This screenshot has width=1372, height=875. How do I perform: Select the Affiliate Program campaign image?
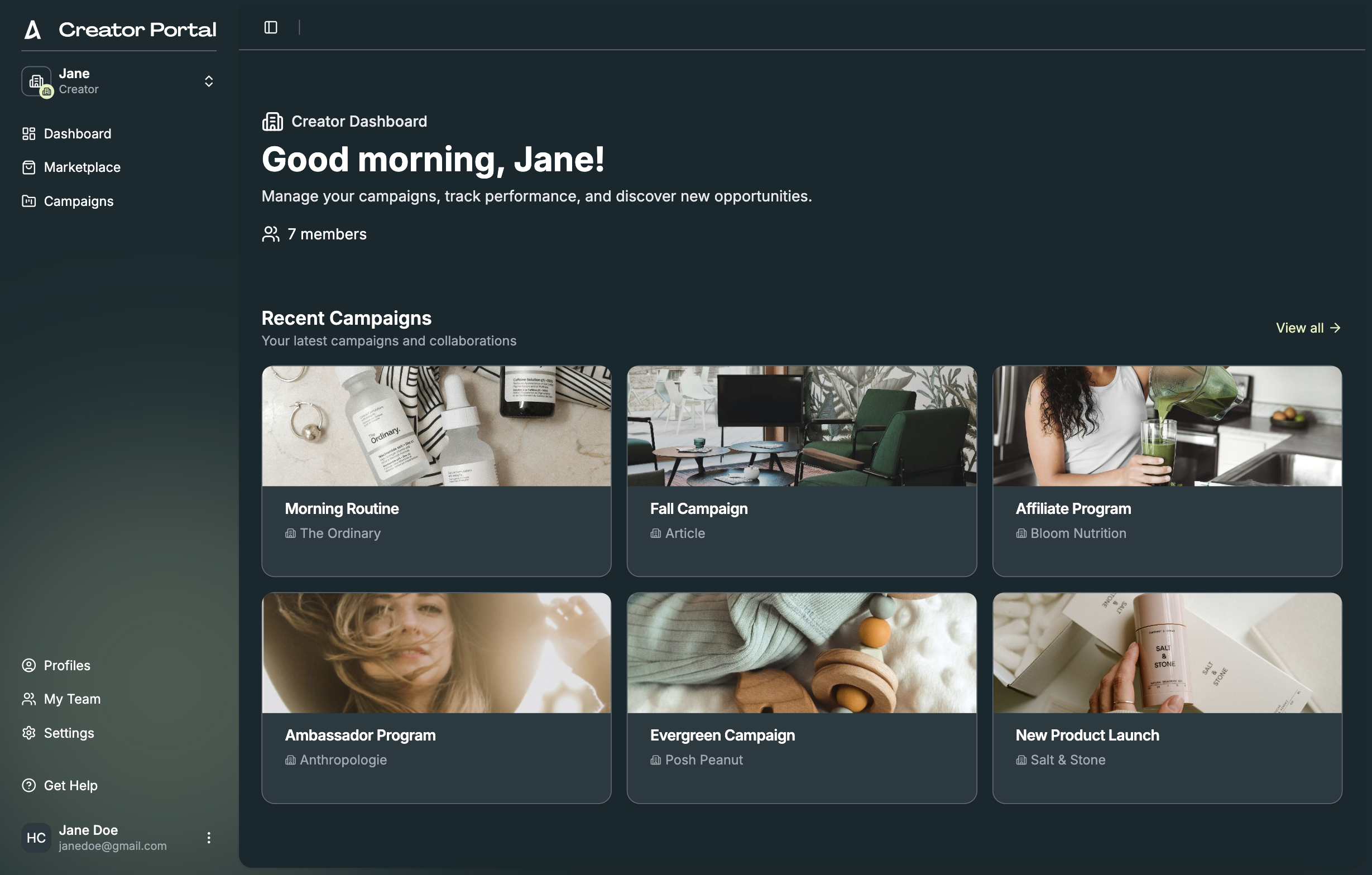pyautogui.click(x=1167, y=426)
